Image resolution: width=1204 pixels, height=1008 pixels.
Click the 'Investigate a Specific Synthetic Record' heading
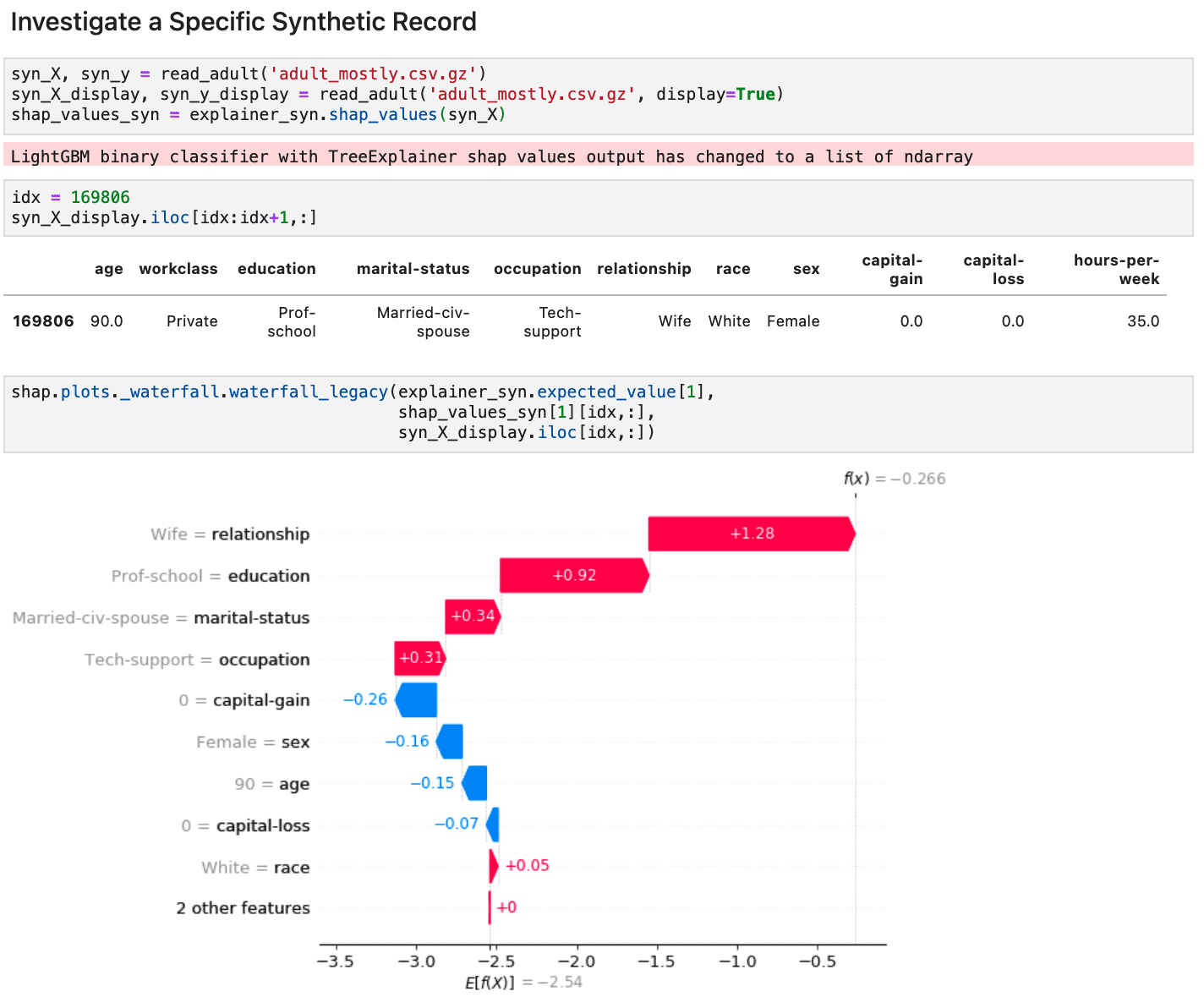(243, 21)
